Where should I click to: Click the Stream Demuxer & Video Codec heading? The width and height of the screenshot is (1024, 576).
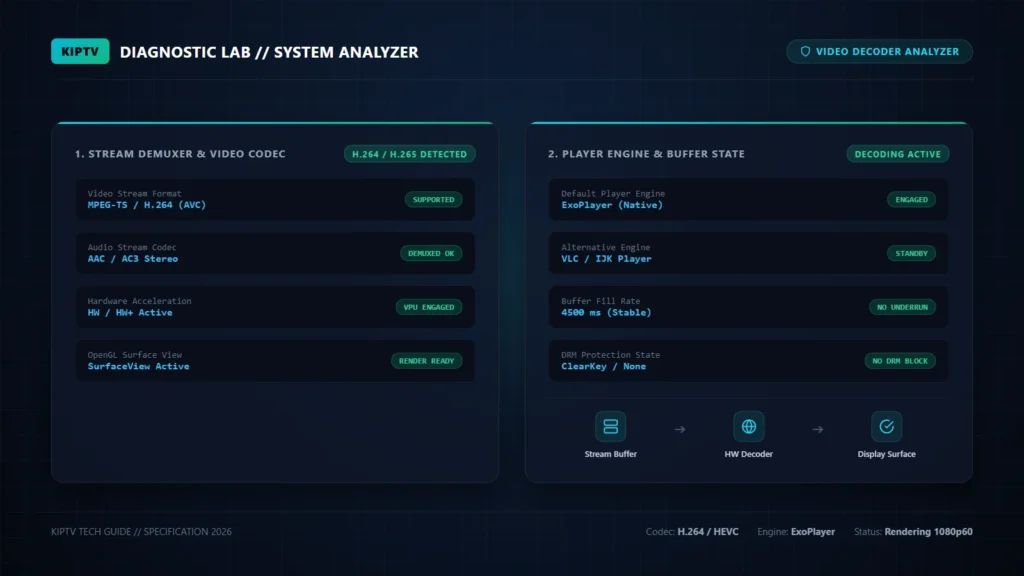tap(180, 154)
